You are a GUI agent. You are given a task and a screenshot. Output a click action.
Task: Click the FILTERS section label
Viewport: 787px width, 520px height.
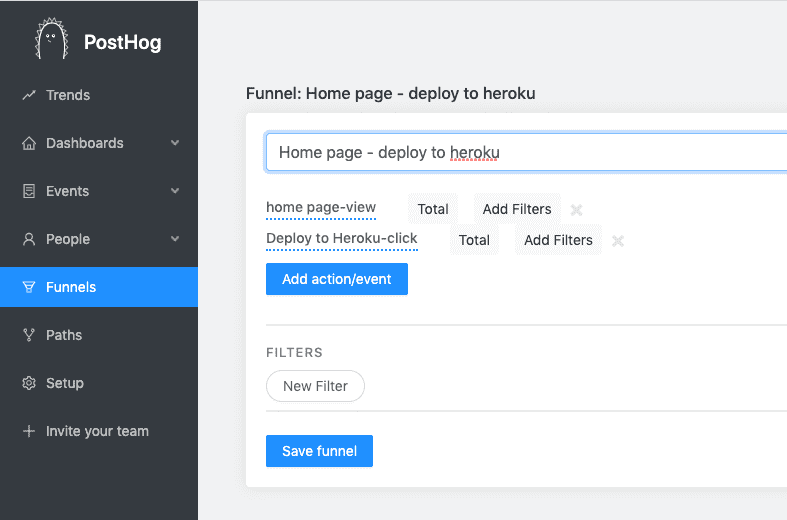(294, 352)
